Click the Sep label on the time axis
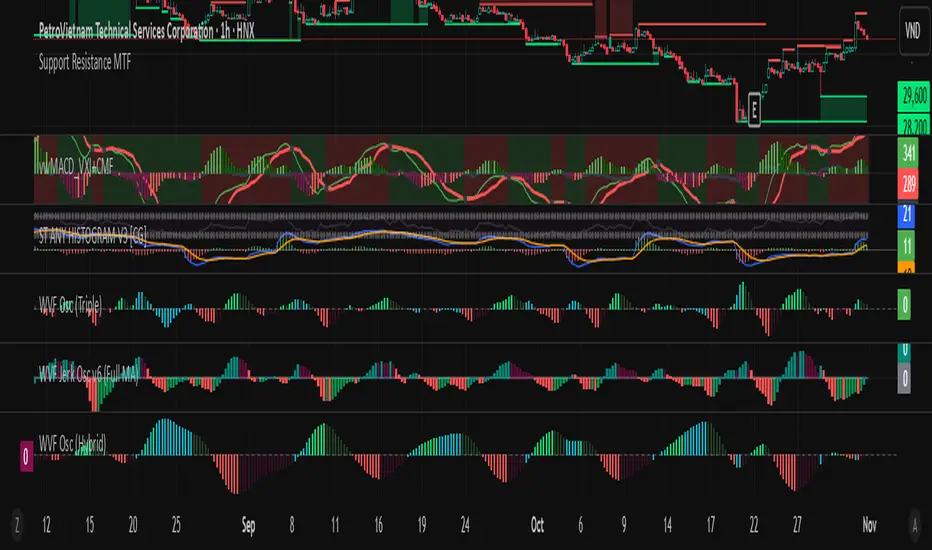Screen dimensions: 932x550 248,525
